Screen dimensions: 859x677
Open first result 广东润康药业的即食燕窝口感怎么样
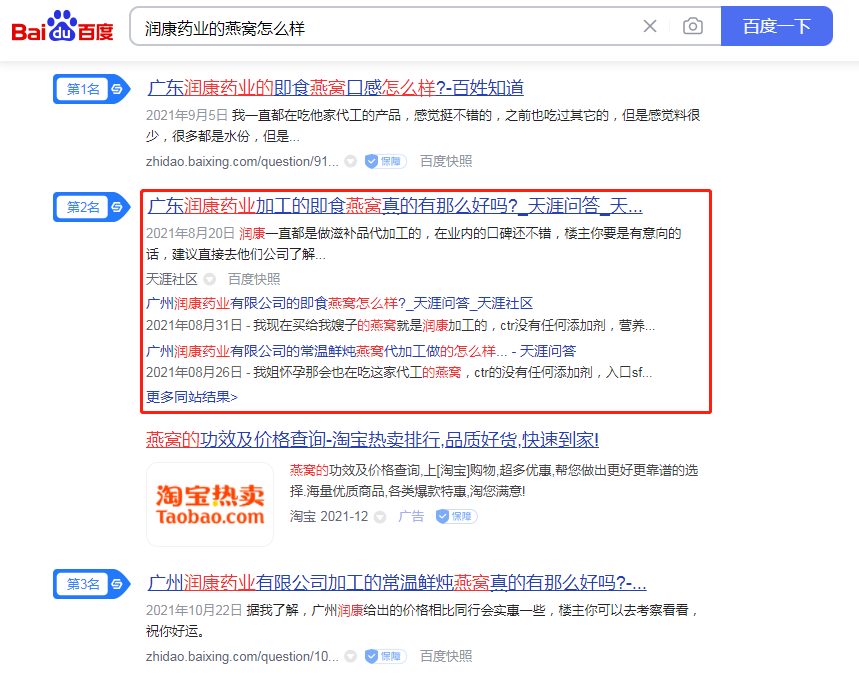pos(335,88)
